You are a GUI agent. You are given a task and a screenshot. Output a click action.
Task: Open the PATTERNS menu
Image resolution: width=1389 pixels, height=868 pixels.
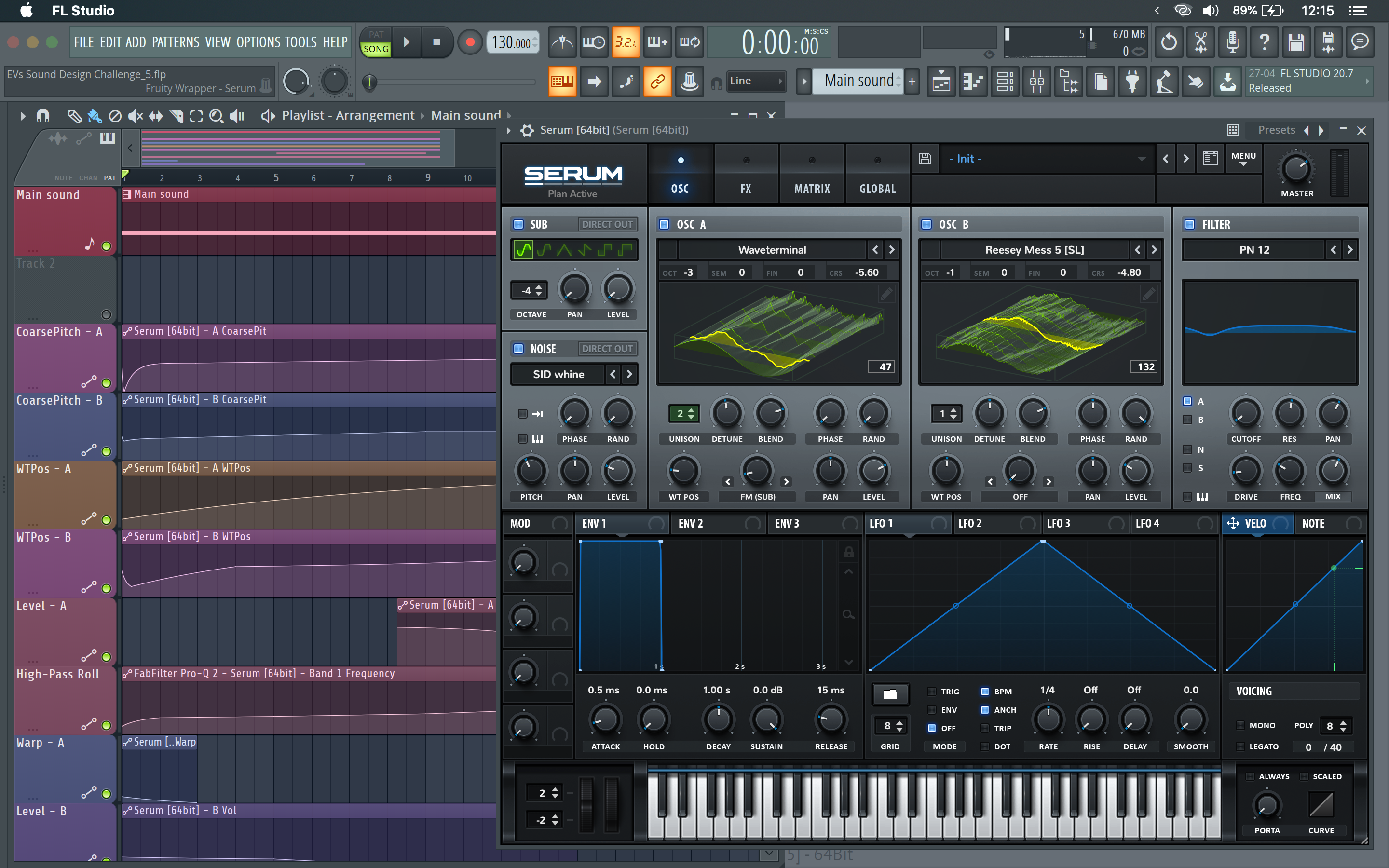point(175,42)
